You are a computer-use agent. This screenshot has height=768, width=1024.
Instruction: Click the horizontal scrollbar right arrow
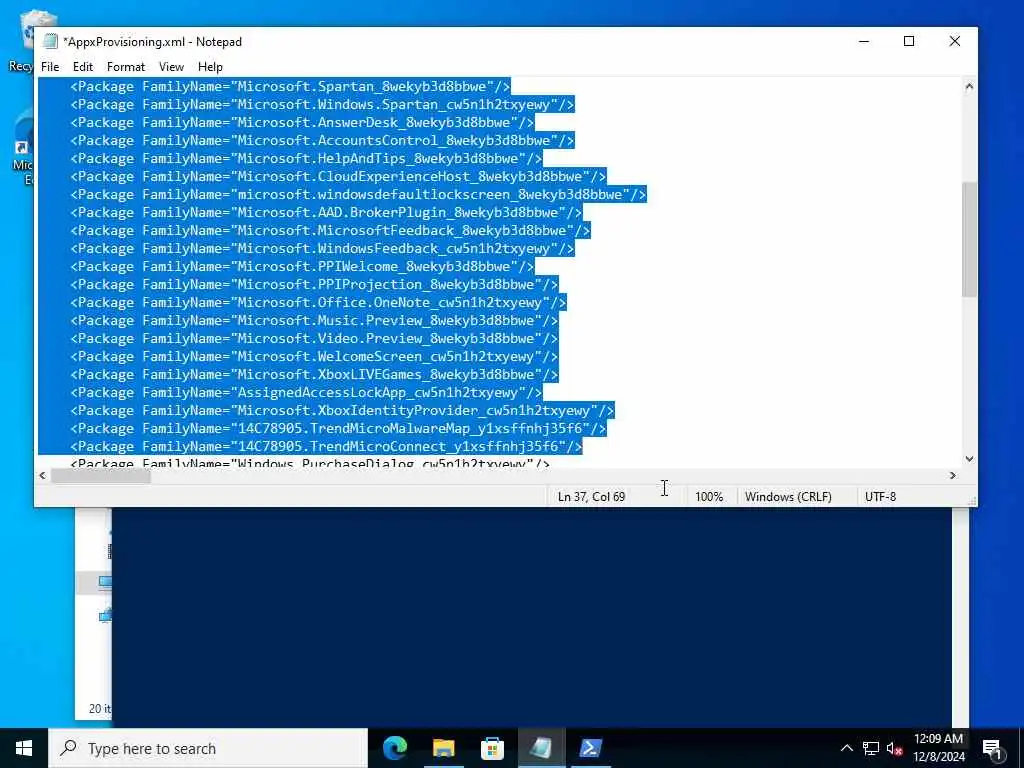pyautogui.click(x=953, y=475)
